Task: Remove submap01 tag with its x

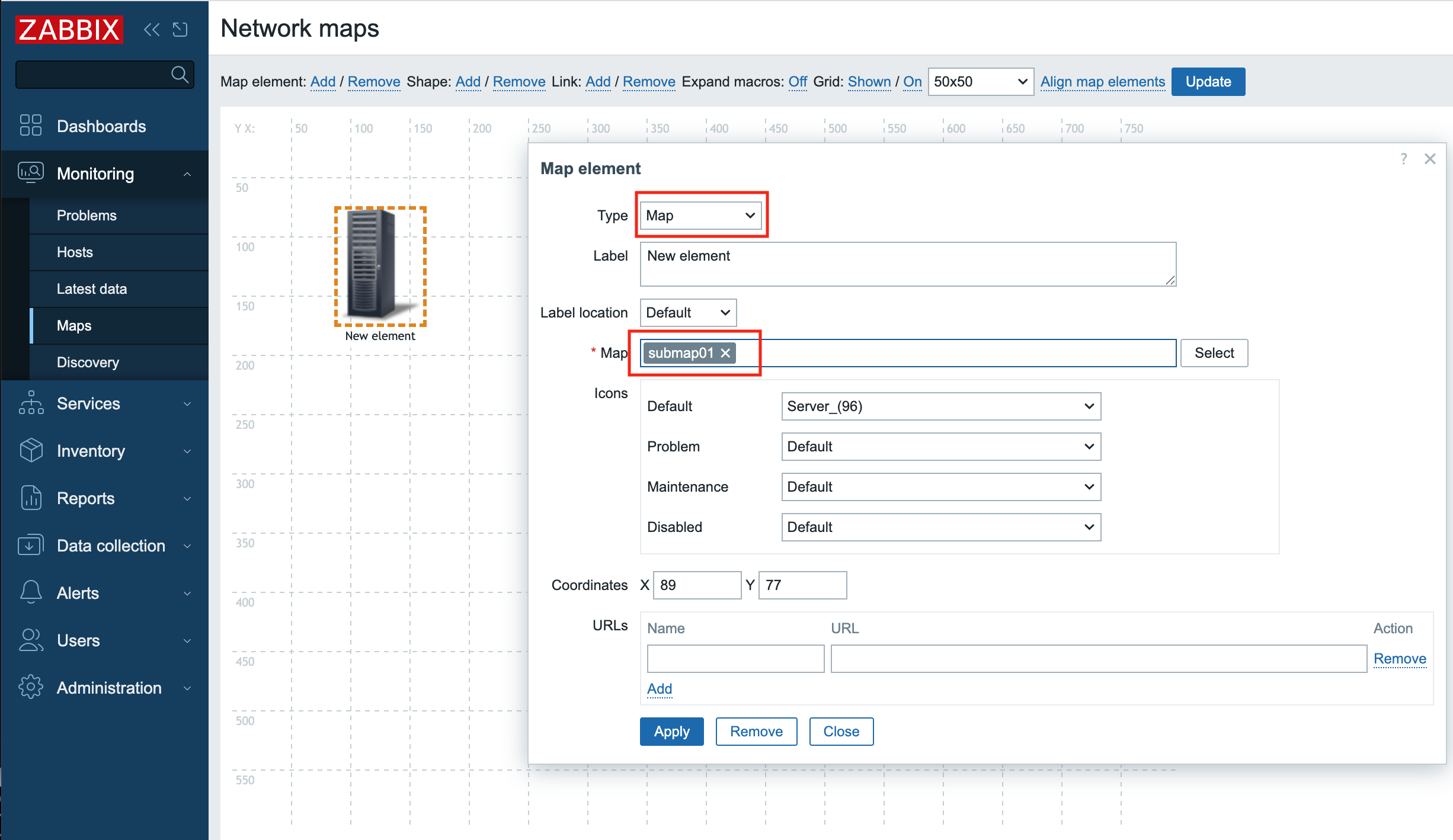Action: pos(725,353)
